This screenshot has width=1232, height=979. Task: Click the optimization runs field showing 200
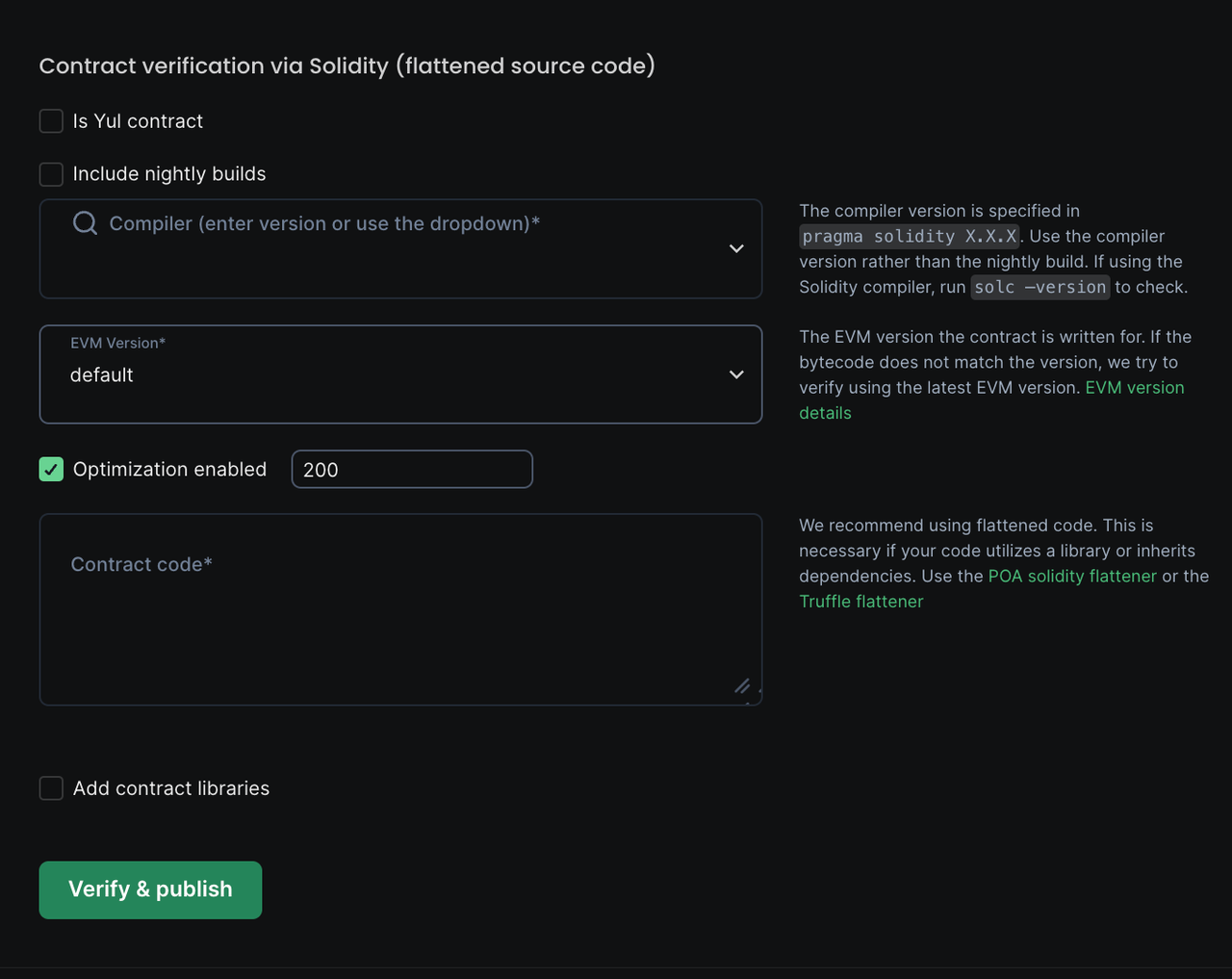(x=411, y=470)
